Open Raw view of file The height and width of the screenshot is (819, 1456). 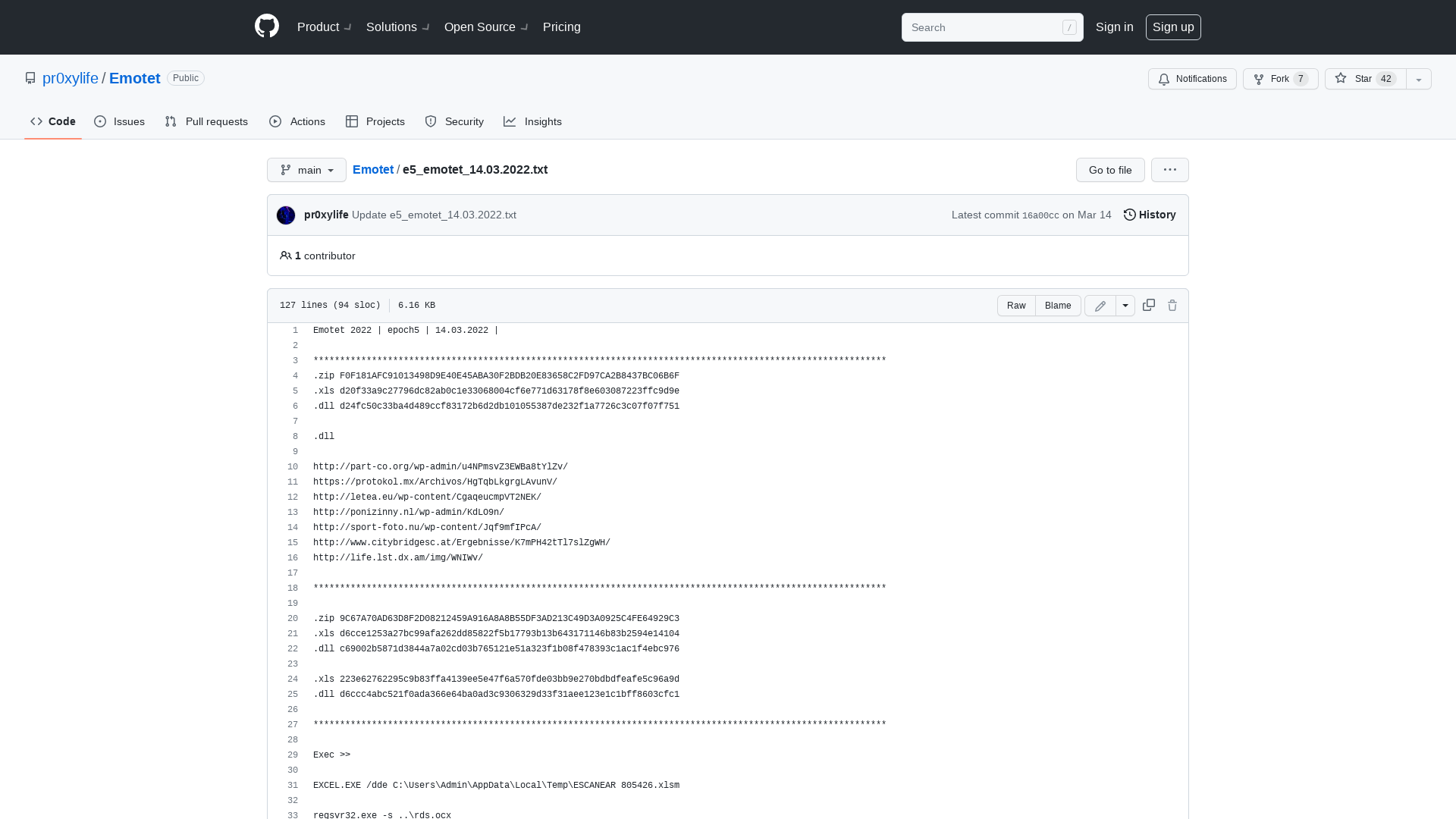(1016, 306)
